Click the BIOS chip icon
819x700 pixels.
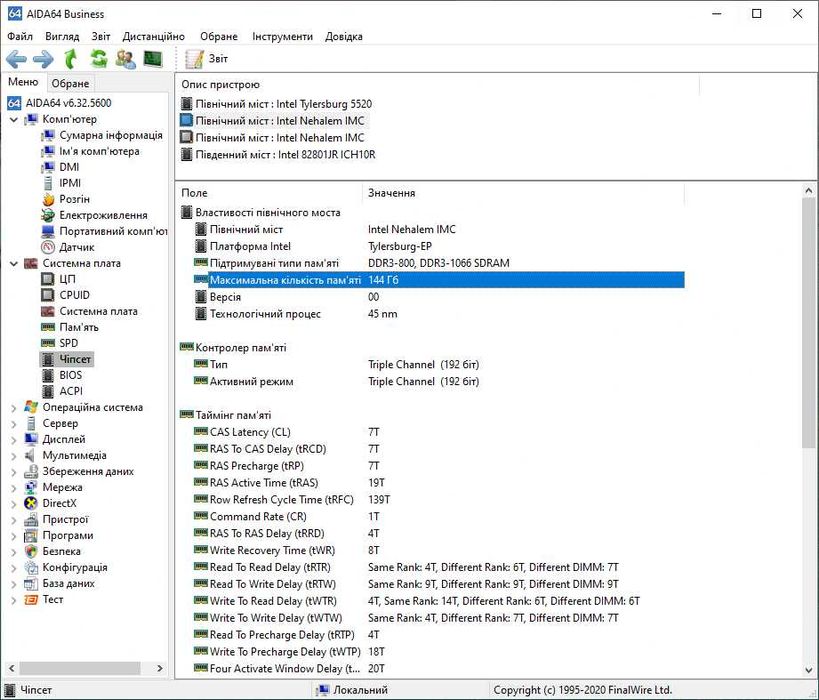(x=48, y=376)
